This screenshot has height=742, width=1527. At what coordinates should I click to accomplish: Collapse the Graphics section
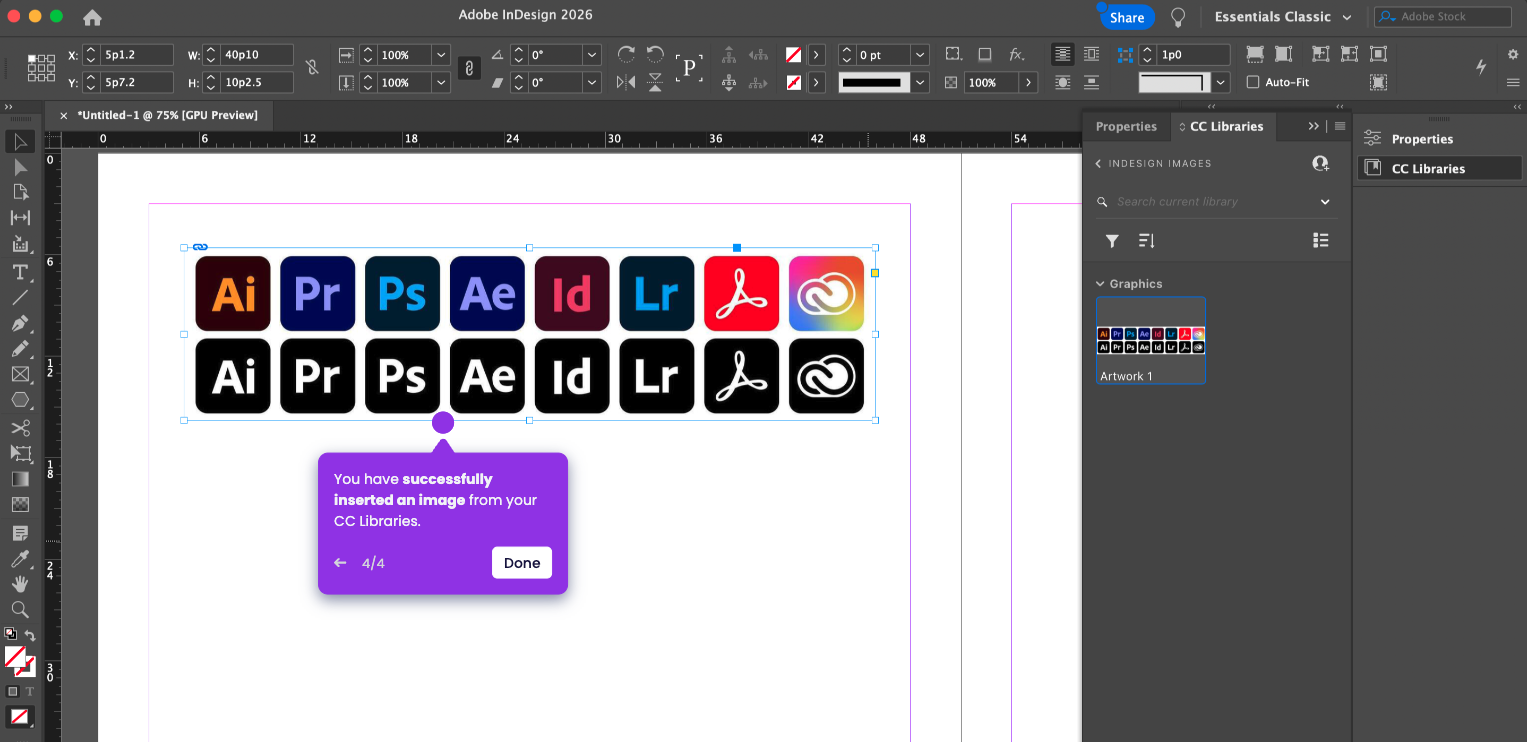pyautogui.click(x=1101, y=284)
